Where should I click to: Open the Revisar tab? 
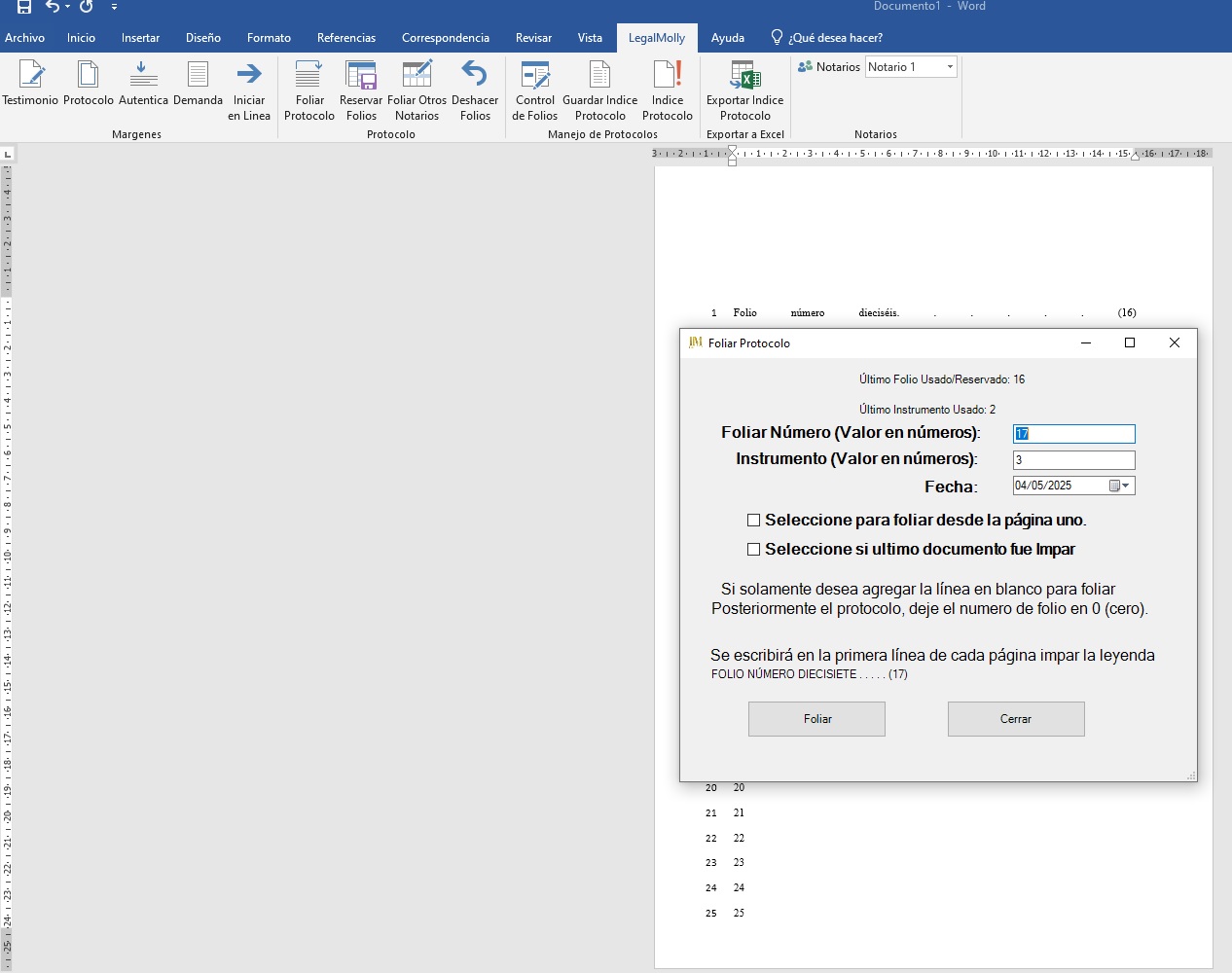tap(533, 38)
